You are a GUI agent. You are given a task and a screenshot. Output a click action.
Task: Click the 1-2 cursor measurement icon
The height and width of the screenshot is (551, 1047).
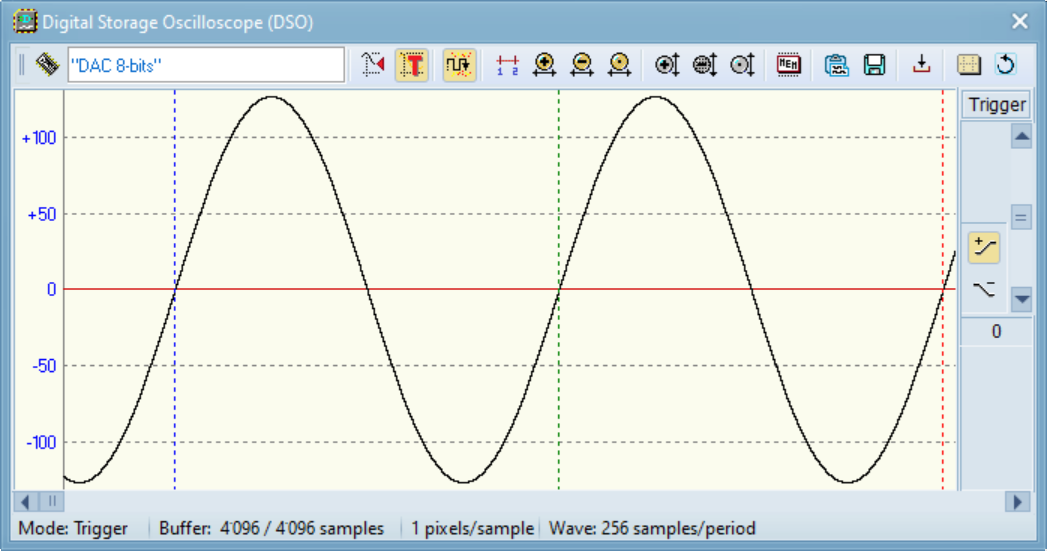pyautogui.click(x=507, y=65)
